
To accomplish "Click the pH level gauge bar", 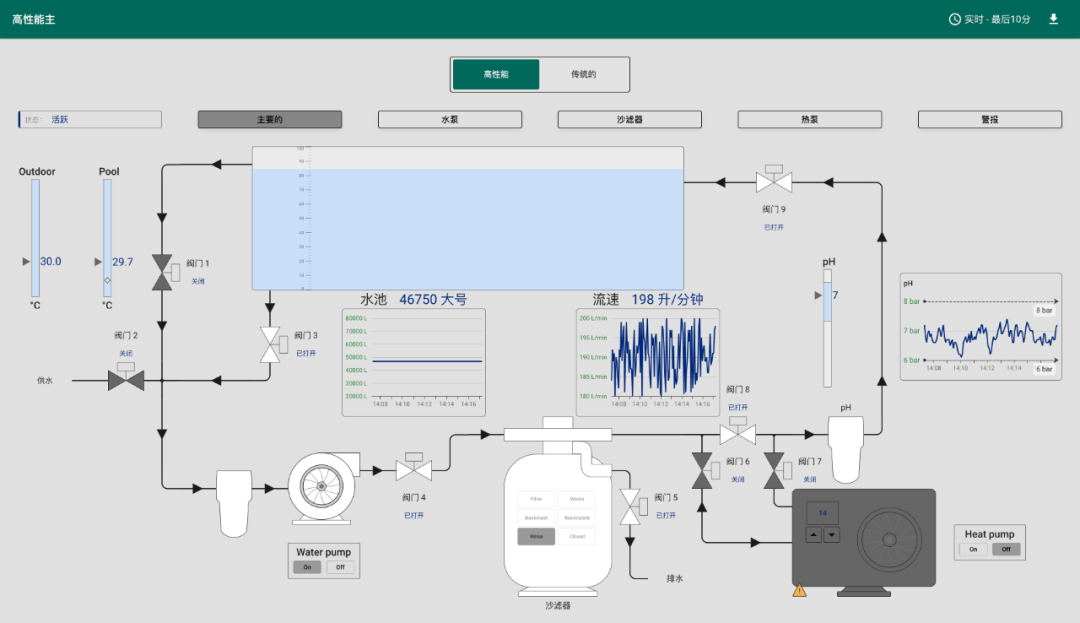I will 827,334.
